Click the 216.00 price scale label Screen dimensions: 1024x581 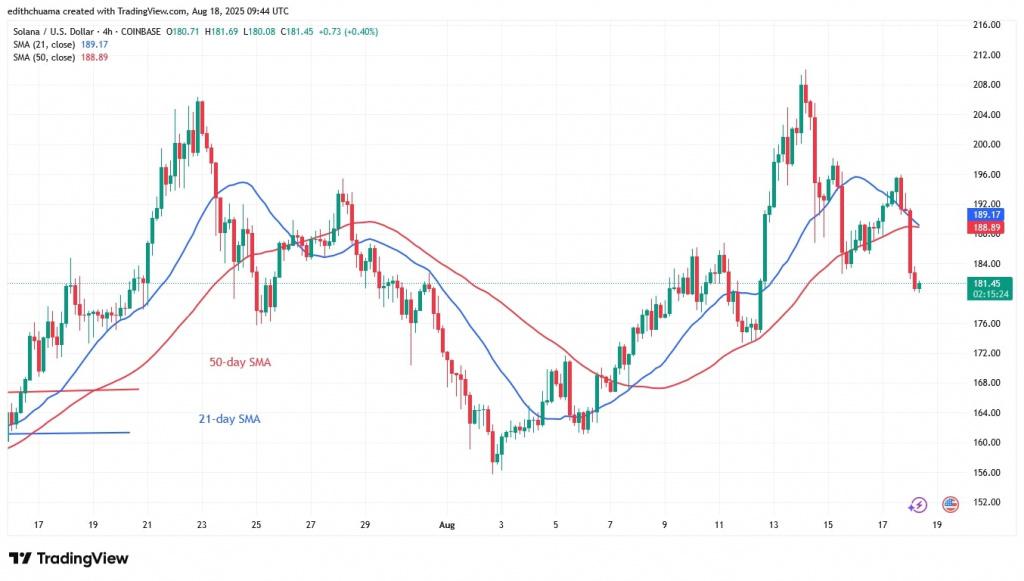pos(988,25)
